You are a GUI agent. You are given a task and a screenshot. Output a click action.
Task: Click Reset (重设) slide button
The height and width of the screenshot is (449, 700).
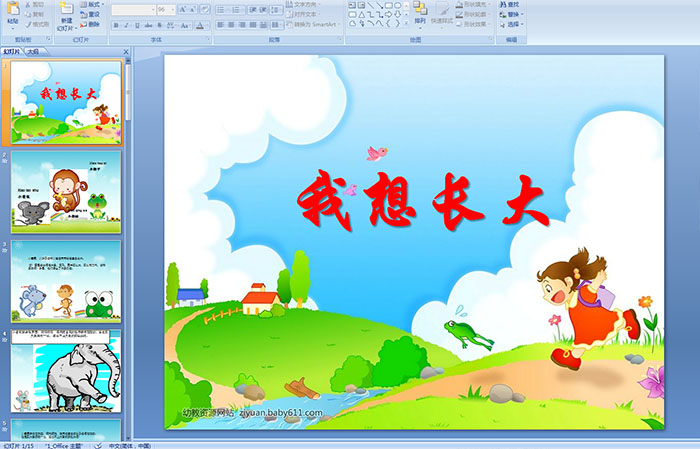(x=90, y=15)
